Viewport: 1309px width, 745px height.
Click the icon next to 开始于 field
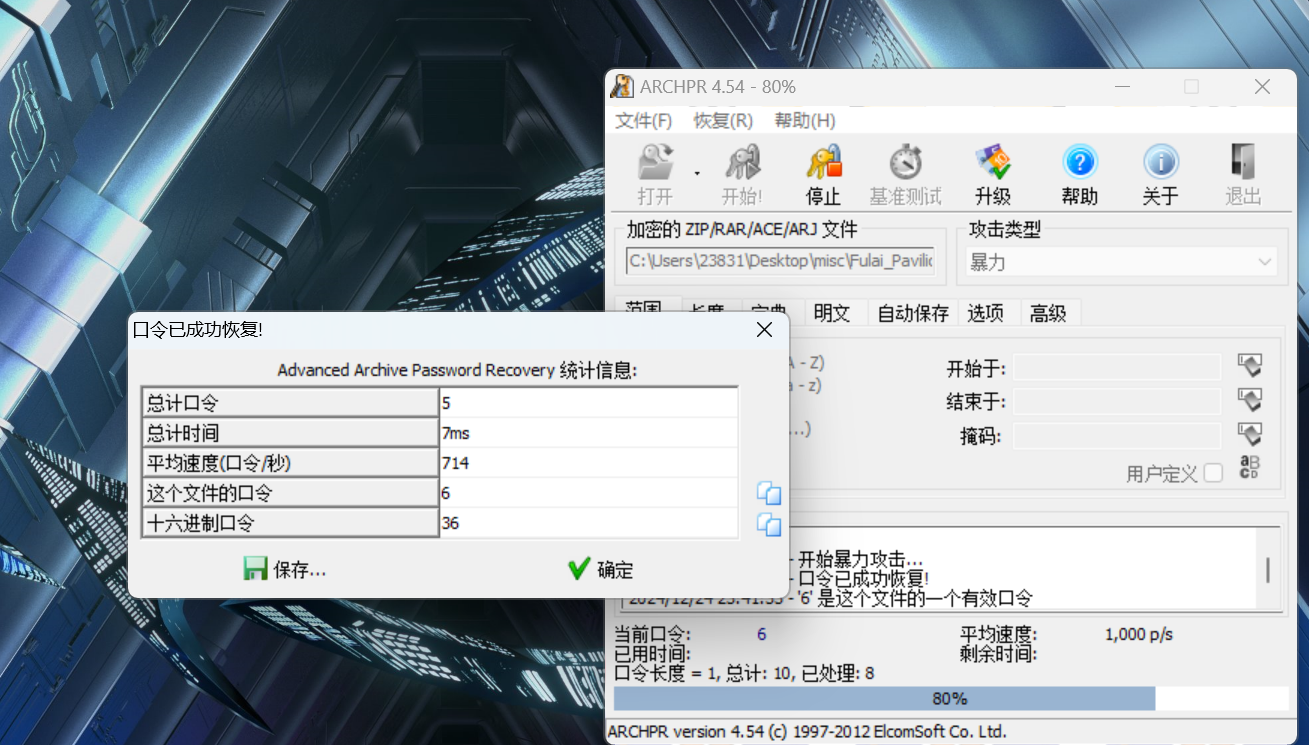(x=1250, y=366)
